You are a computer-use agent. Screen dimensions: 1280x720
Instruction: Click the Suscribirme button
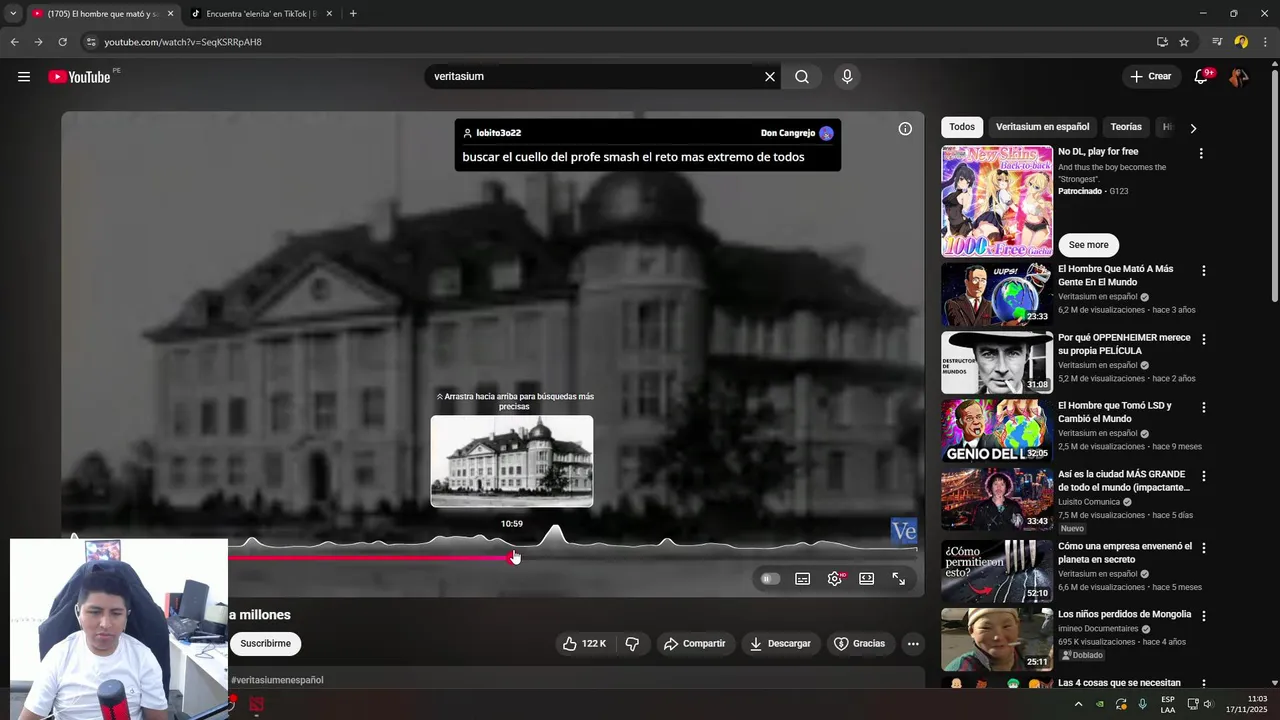click(265, 644)
